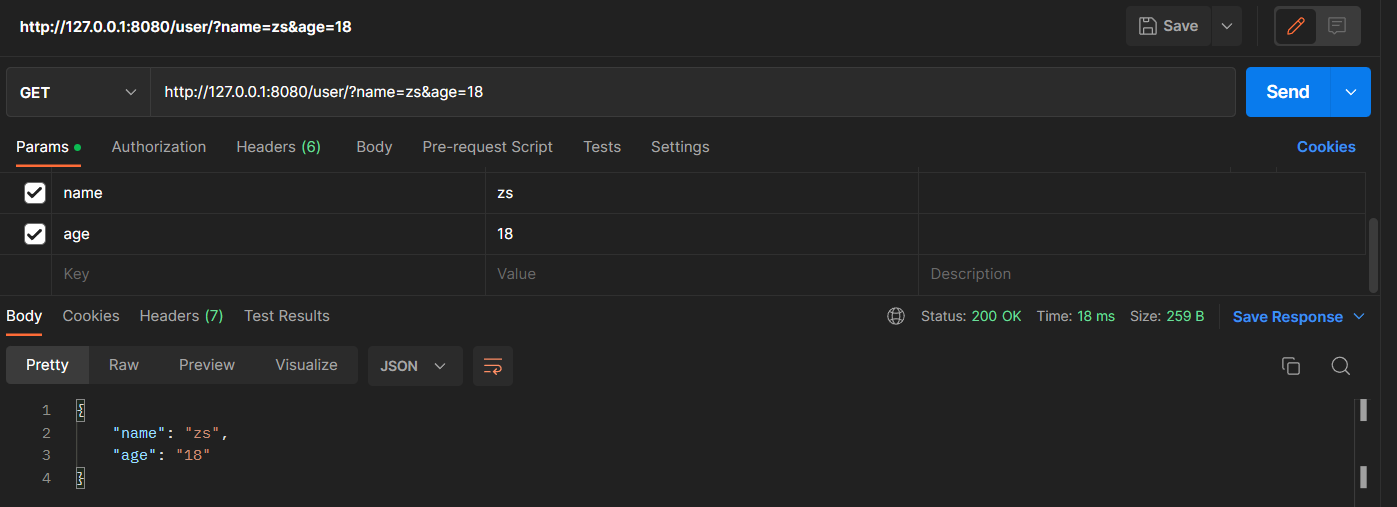1397x507 pixels.
Task: Click the pencil edit mode icon
Action: (x=1296, y=26)
